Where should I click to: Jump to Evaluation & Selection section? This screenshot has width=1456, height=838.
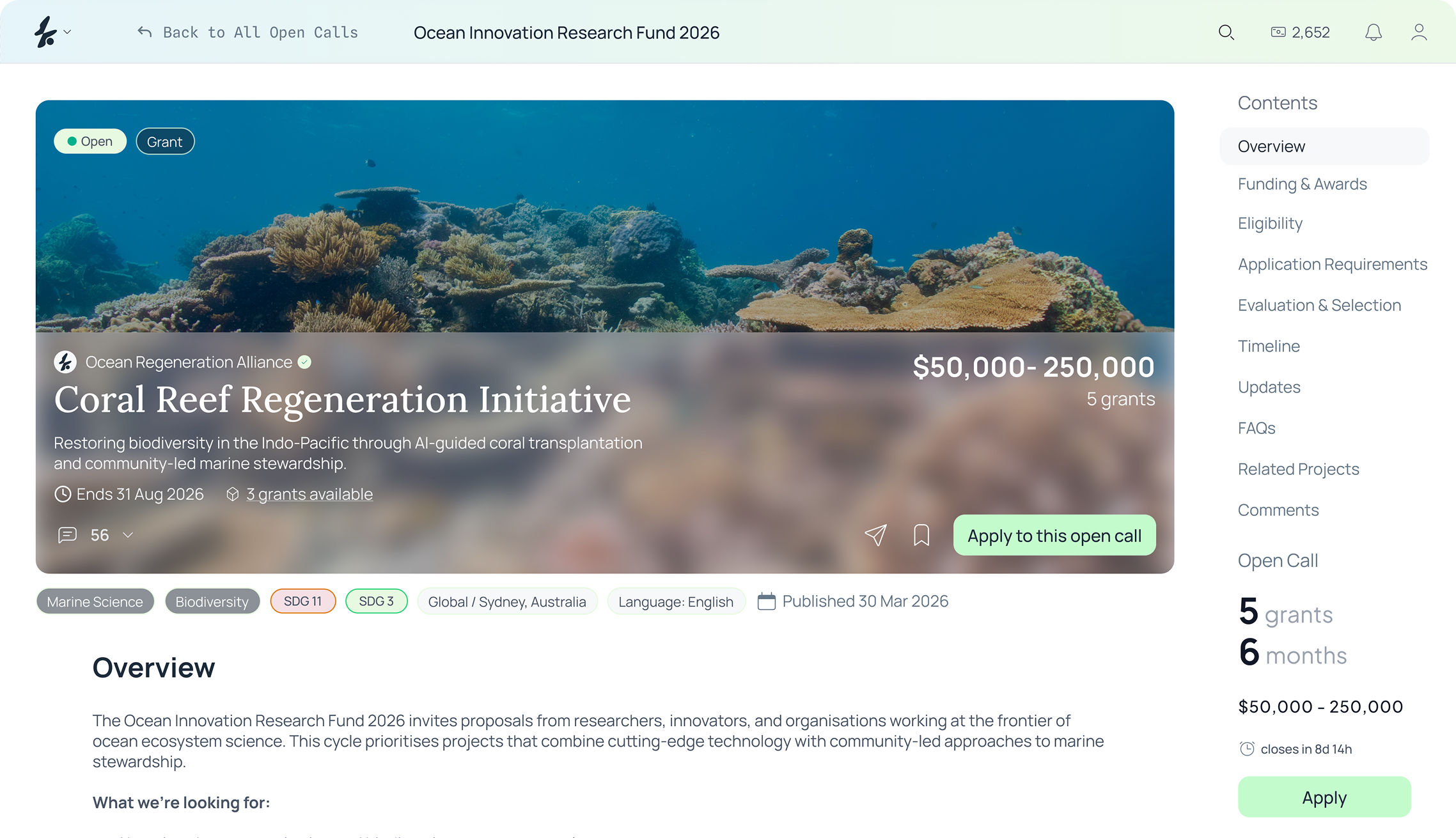coord(1319,305)
